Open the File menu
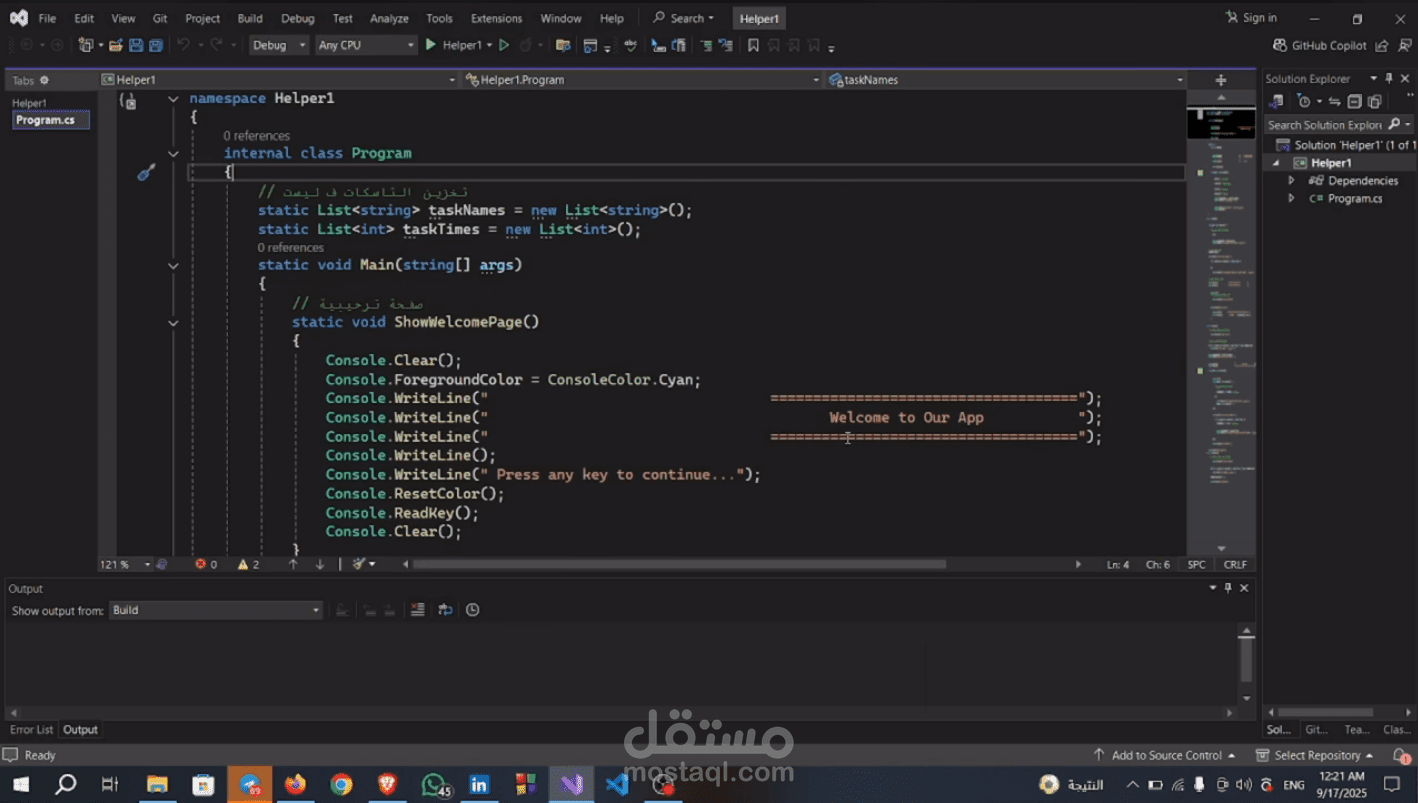1418x803 pixels. (x=47, y=18)
